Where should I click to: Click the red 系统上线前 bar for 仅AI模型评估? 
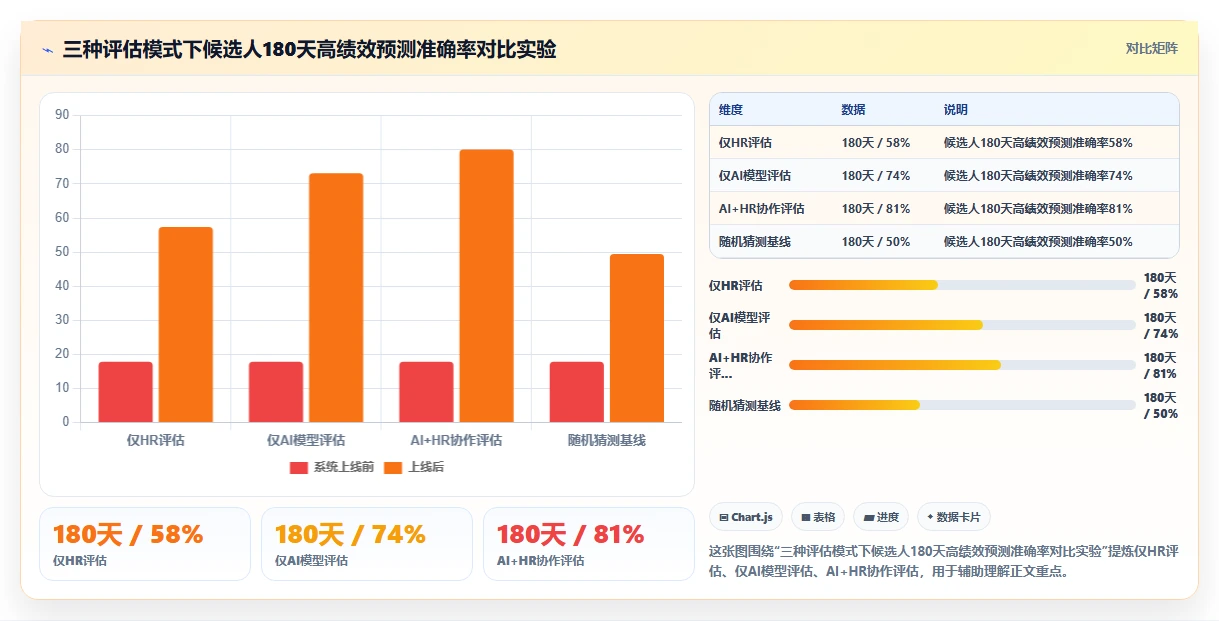click(276, 392)
